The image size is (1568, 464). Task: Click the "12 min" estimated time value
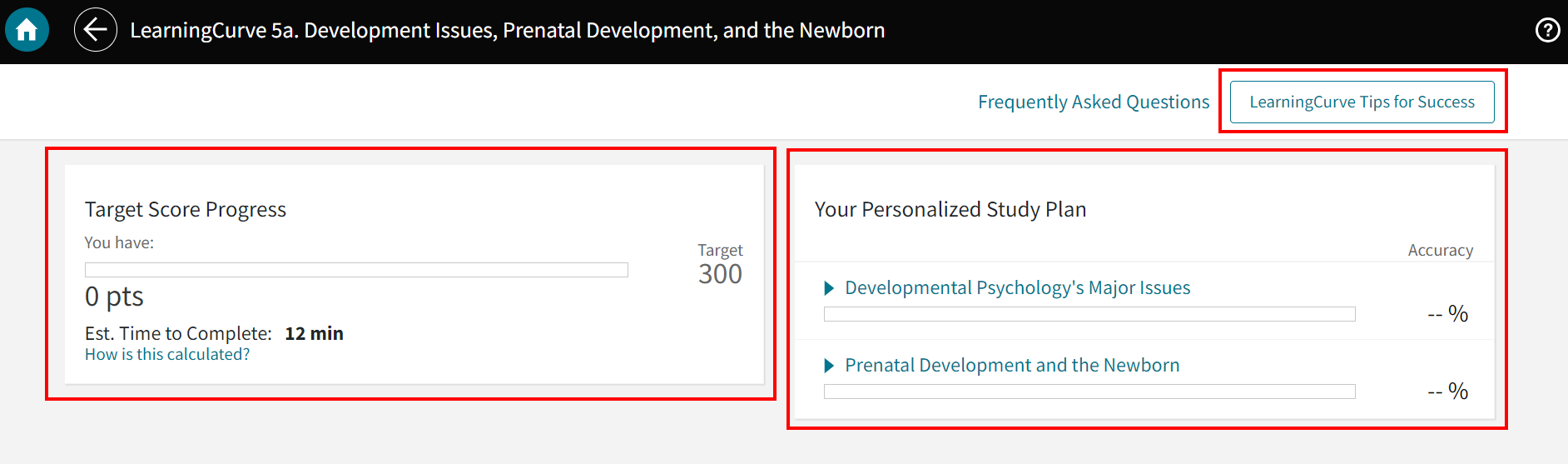click(314, 333)
